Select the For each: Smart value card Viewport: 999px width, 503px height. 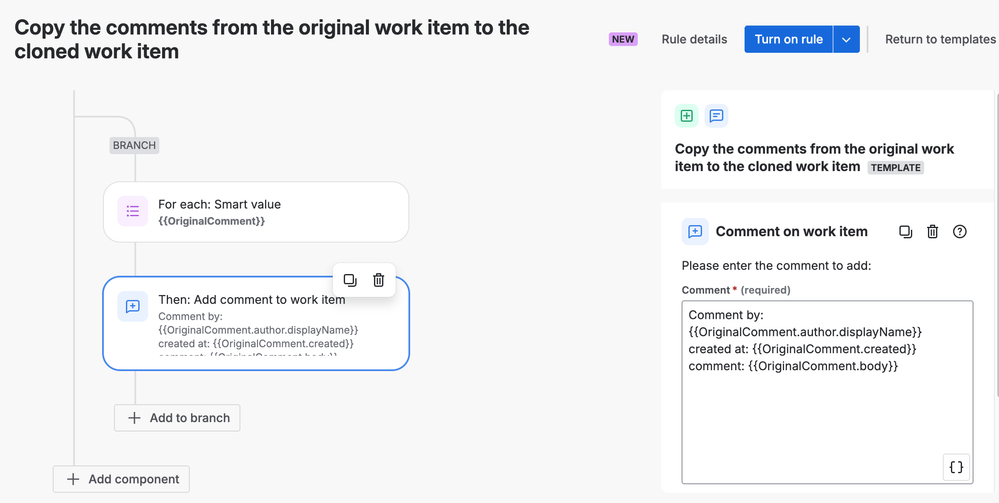[270, 211]
